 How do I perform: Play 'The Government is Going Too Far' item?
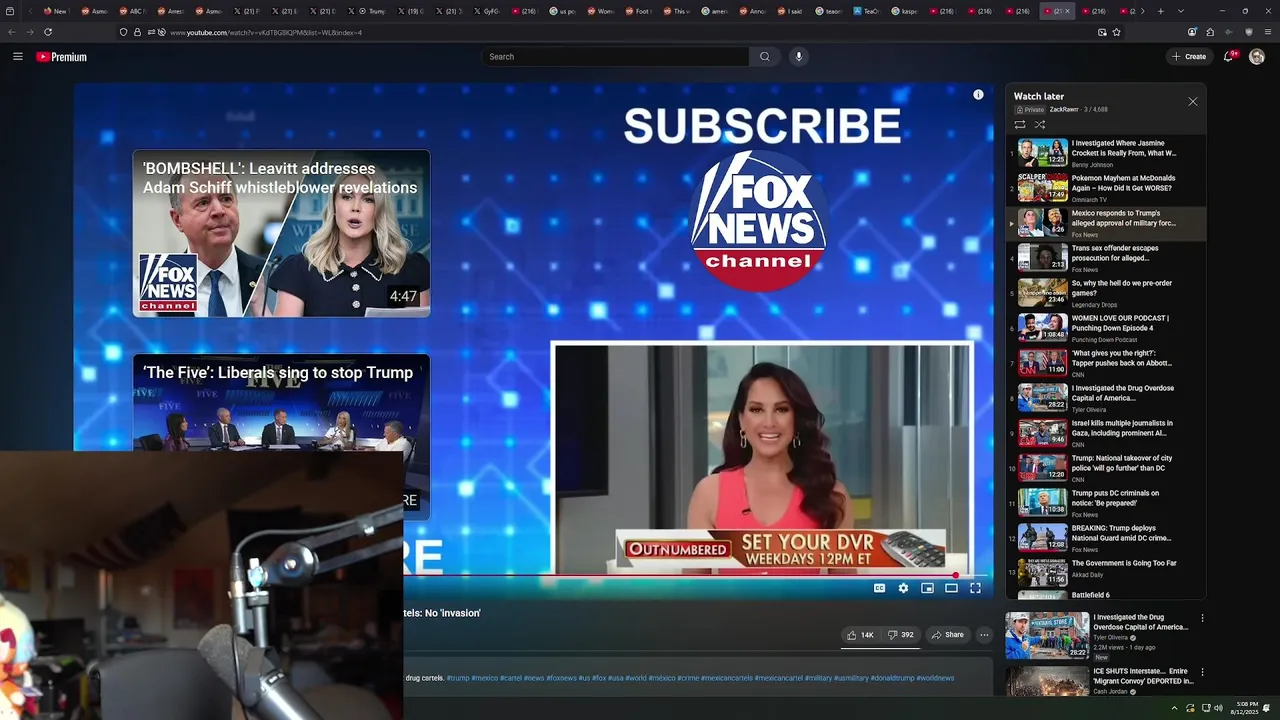pos(1105,572)
